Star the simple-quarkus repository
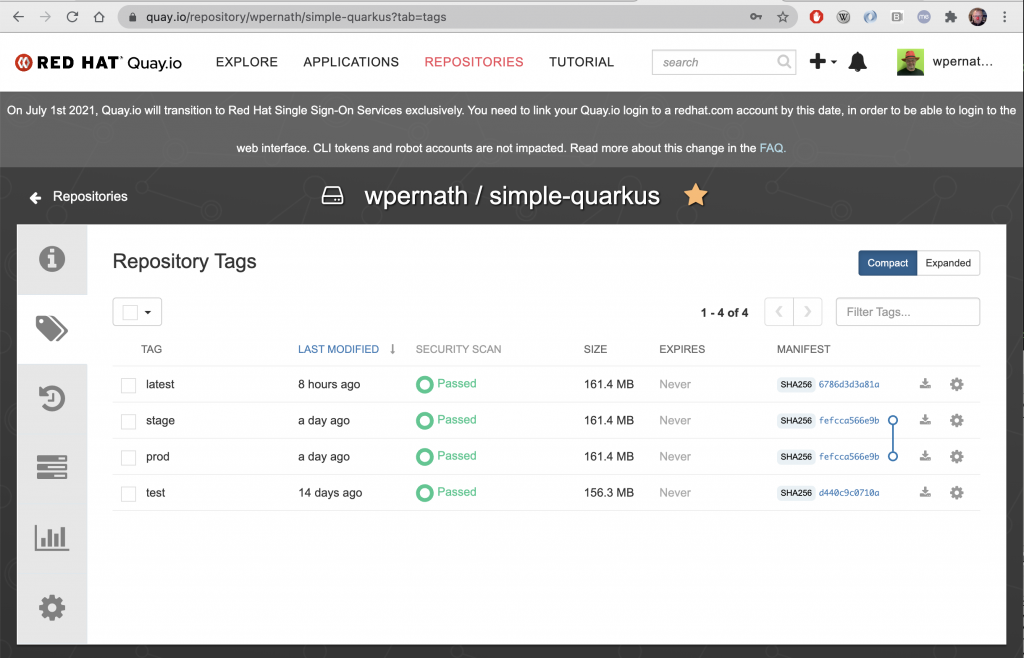The width and height of the screenshot is (1024, 658). pyautogui.click(x=695, y=196)
